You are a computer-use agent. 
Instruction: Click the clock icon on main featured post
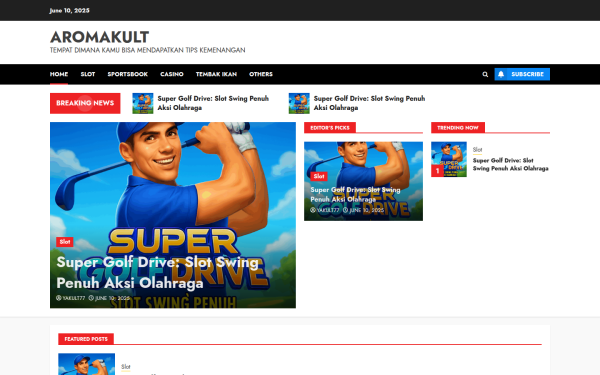[91, 298]
